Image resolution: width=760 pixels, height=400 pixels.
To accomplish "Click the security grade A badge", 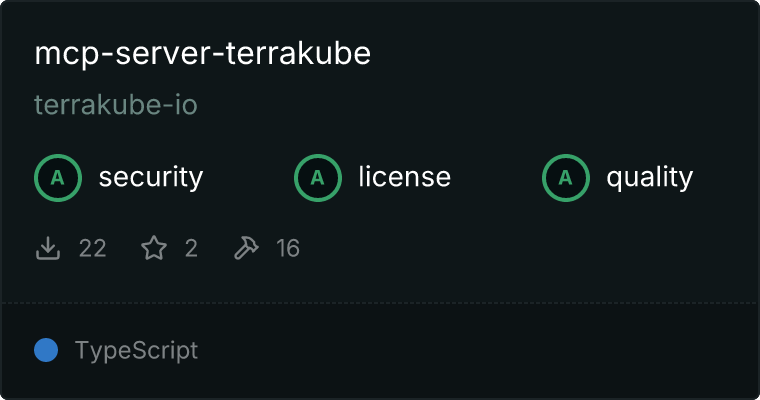I will 58,178.
